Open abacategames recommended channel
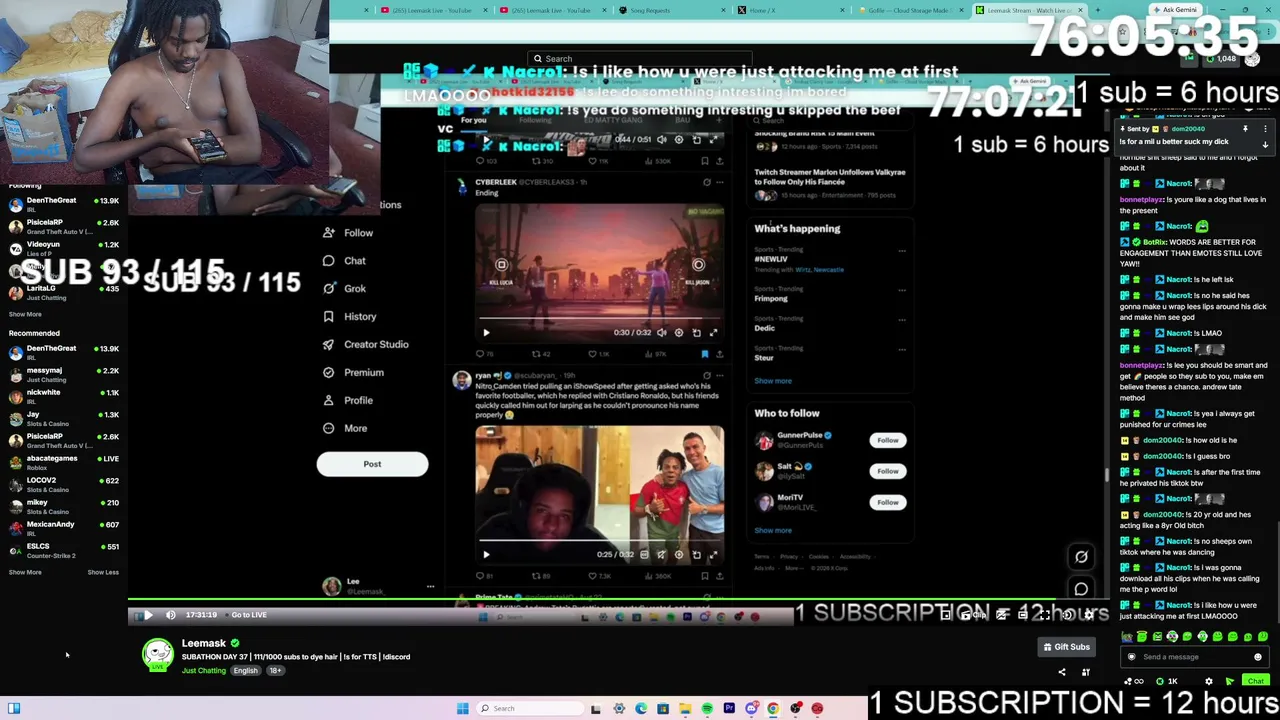The image size is (1280, 720). click(x=64, y=462)
